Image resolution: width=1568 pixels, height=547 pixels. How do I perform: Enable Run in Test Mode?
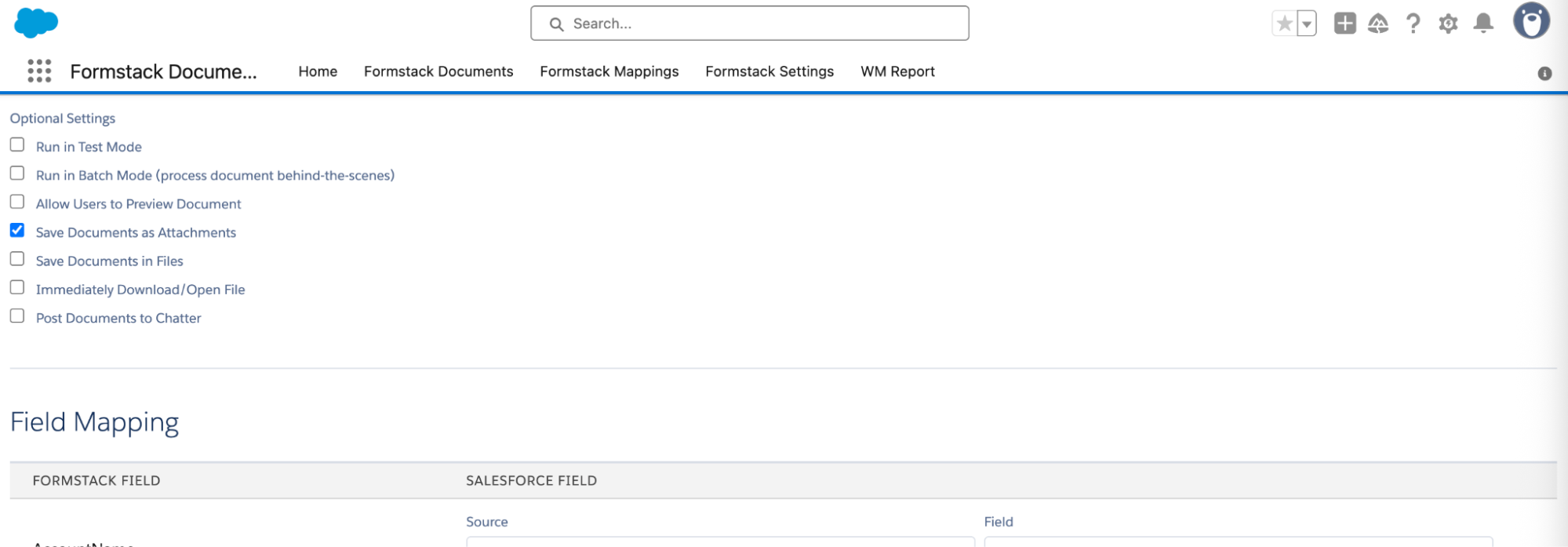point(17,145)
